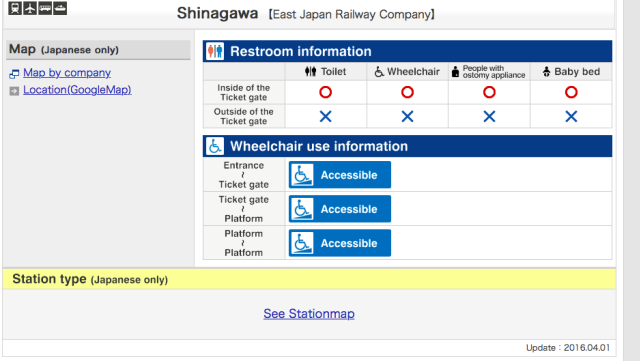Click the bus icon in header
This screenshot has height=361, width=640.
point(45,8)
